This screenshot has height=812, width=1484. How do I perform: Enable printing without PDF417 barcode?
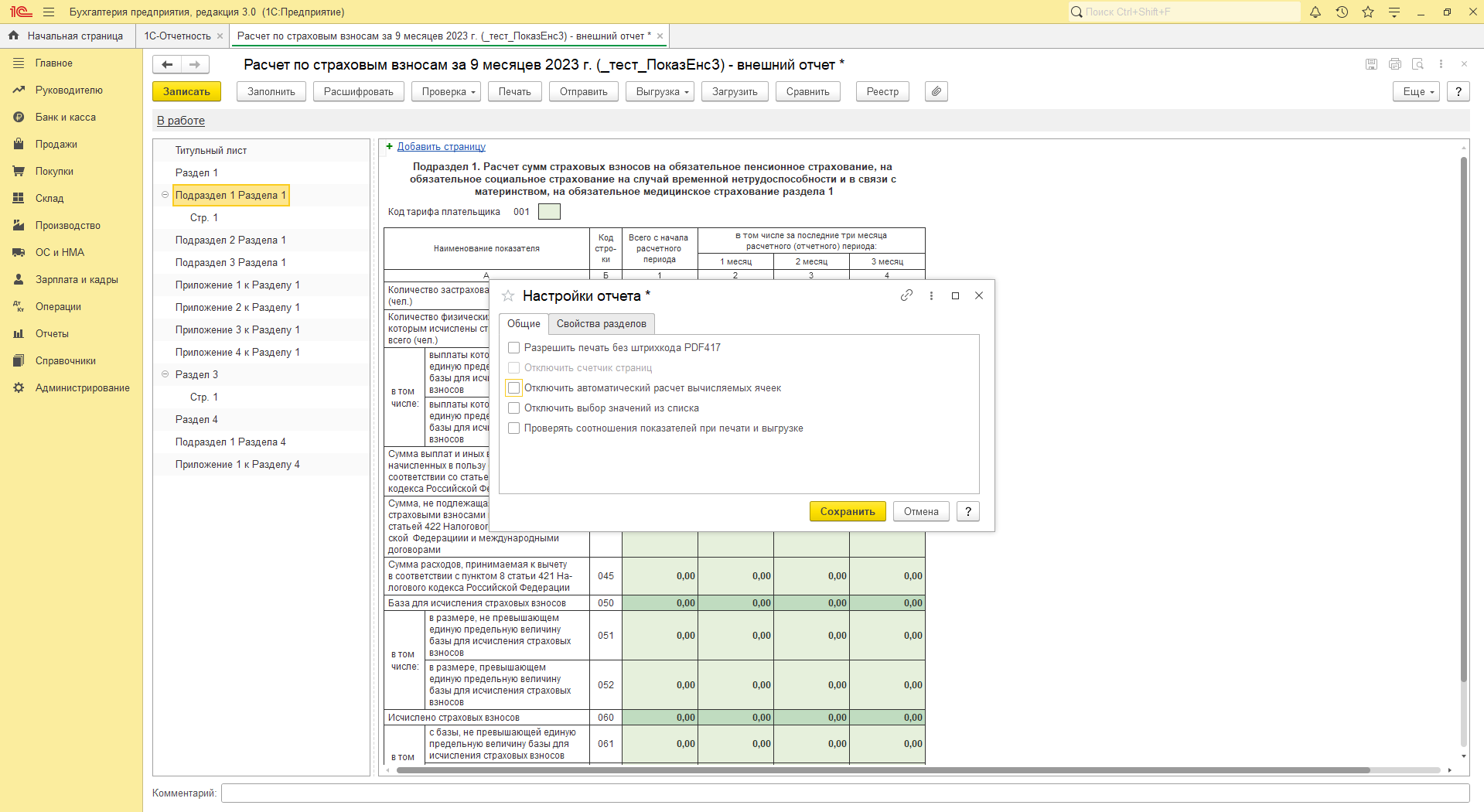(x=514, y=348)
